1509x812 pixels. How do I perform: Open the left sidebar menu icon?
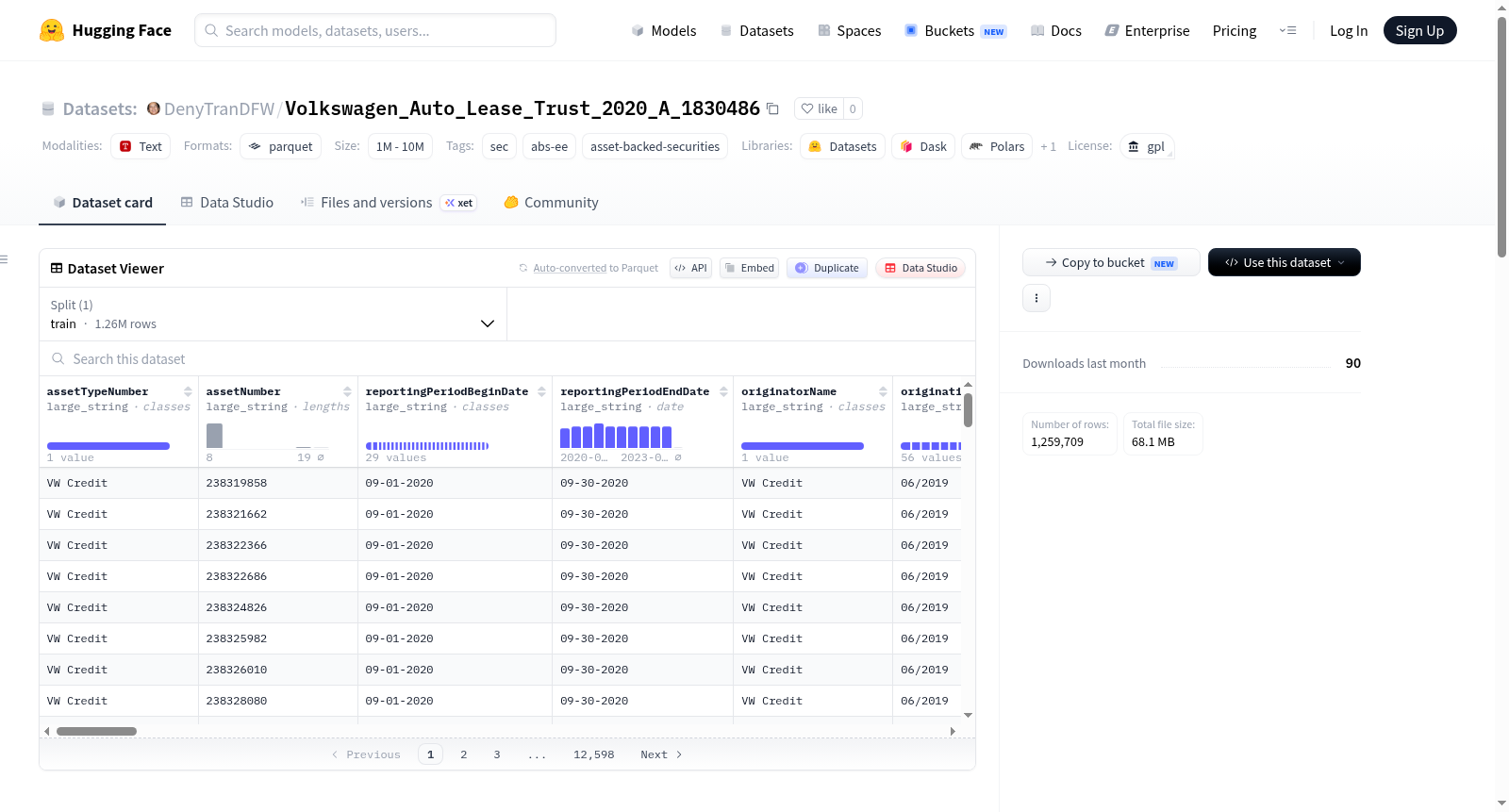click(x=4, y=259)
